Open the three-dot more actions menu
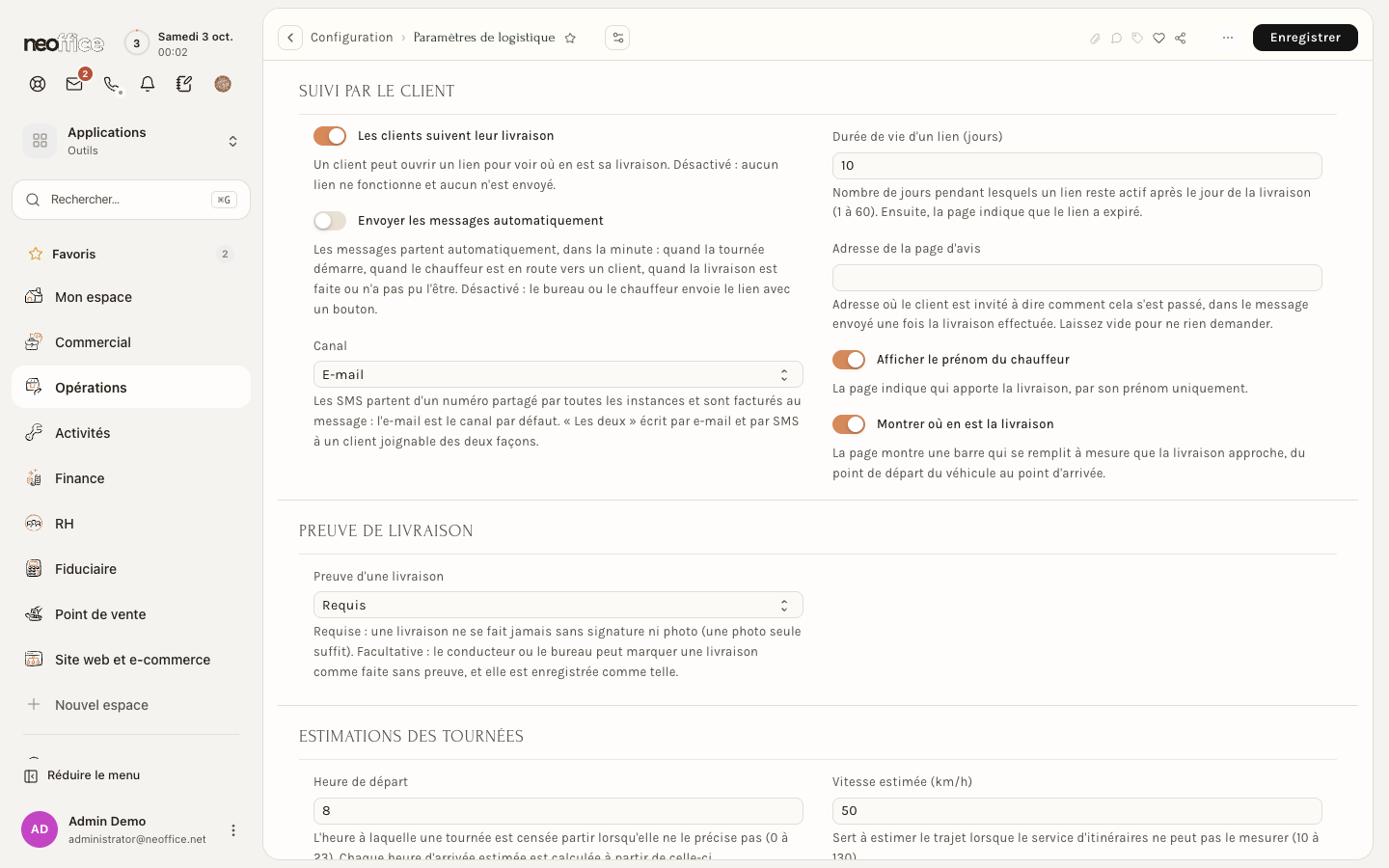The image size is (1389, 868). 1227,38
